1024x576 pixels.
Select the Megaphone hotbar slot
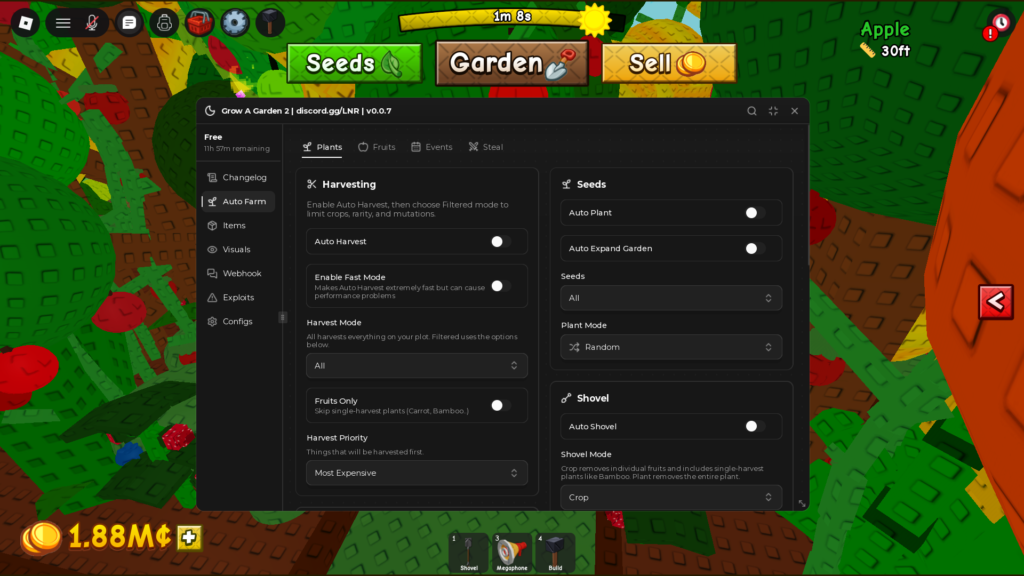click(512, 552)
